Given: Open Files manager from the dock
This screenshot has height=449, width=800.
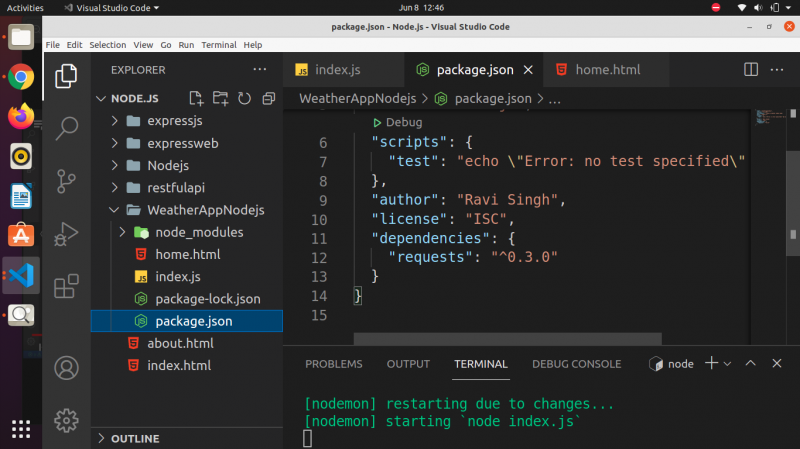Looking at the screenshot, I should point(21,37).
